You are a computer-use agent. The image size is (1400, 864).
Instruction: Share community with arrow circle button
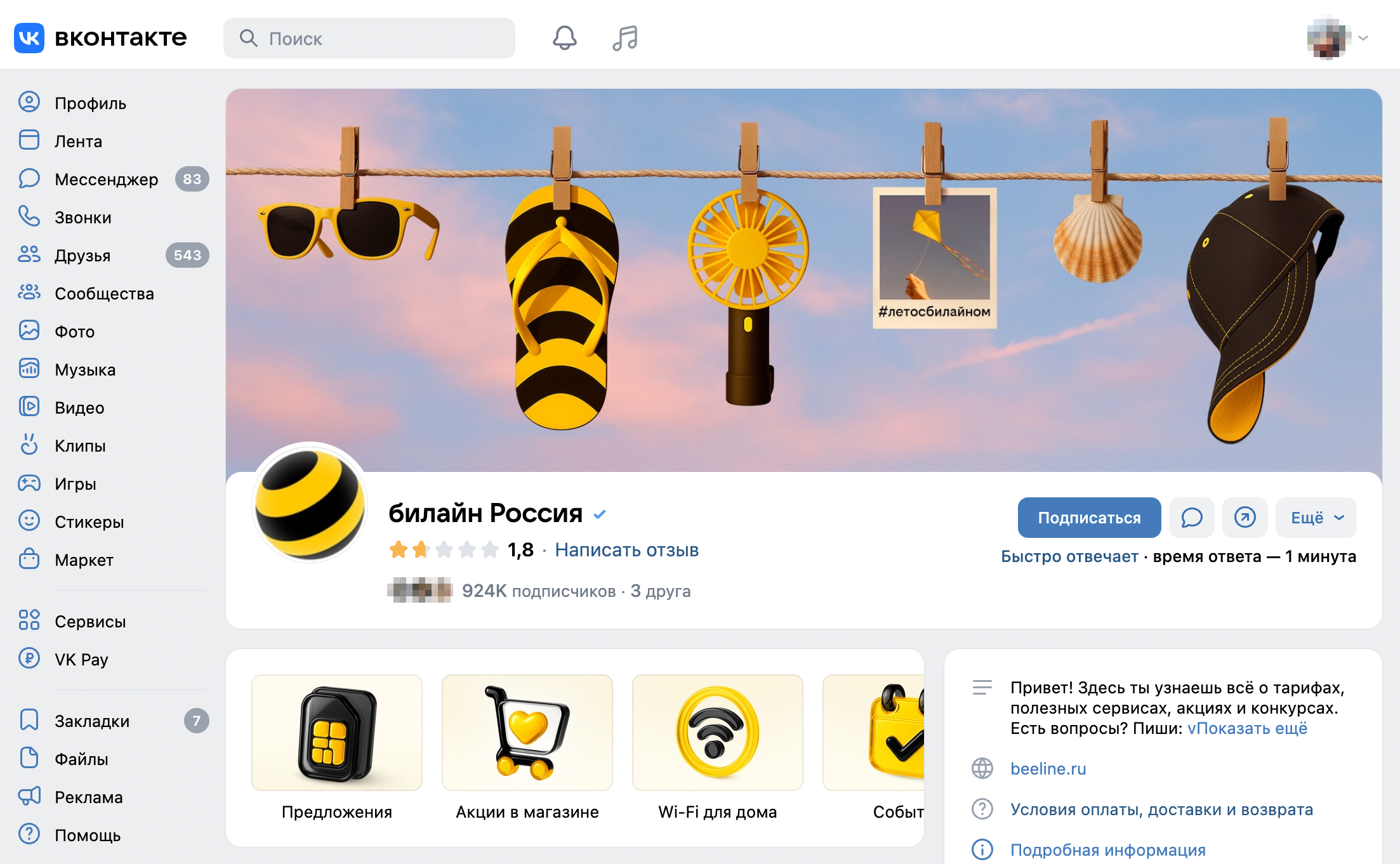1245,518
